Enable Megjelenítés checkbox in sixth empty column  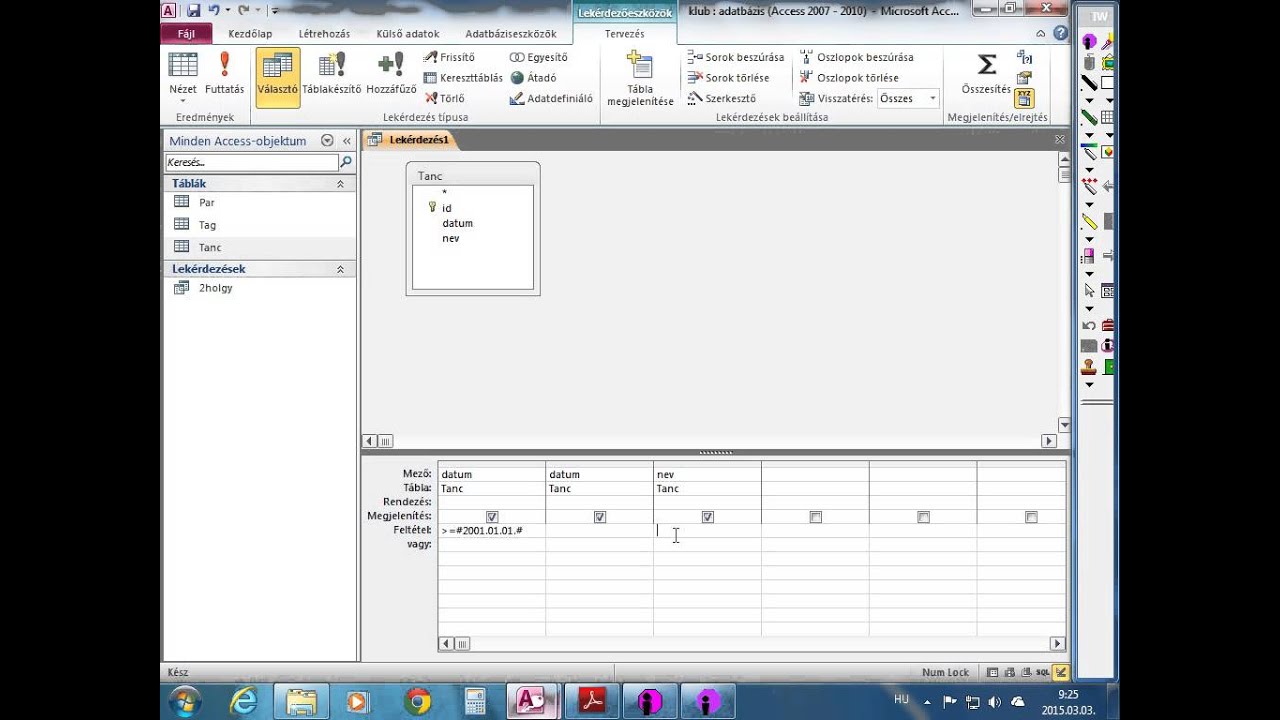click(x=1031, y=517)
